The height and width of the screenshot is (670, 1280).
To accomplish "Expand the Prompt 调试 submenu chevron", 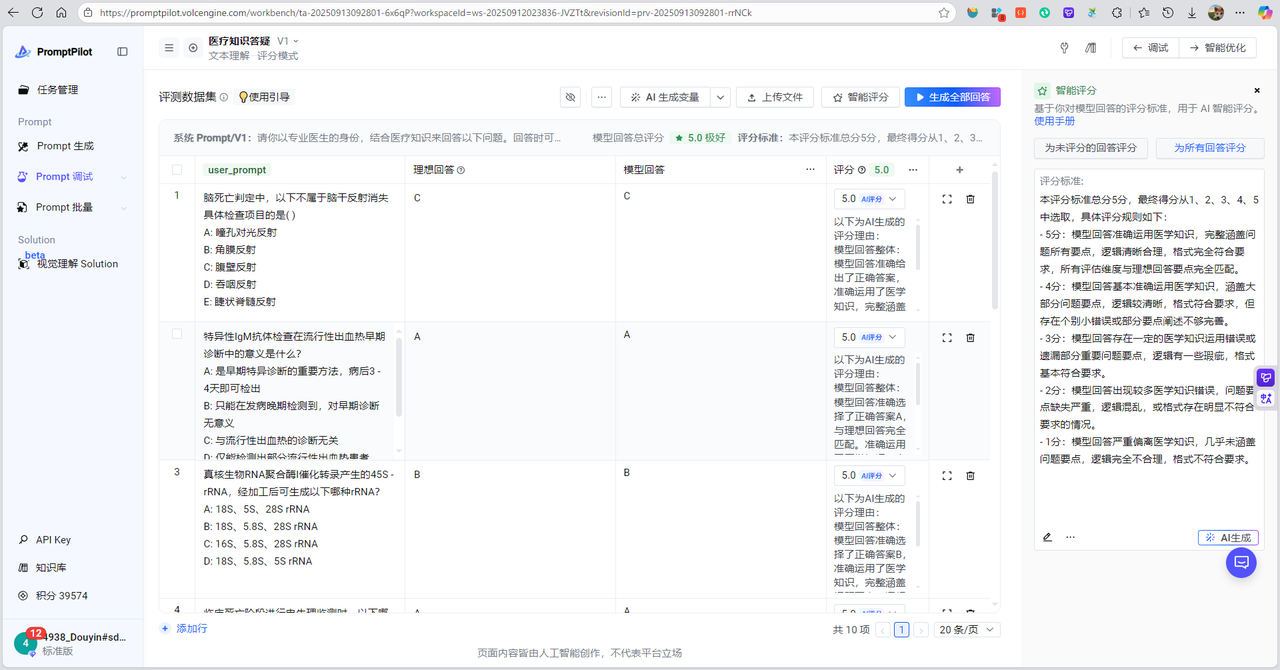I will (x=124, y=177).
